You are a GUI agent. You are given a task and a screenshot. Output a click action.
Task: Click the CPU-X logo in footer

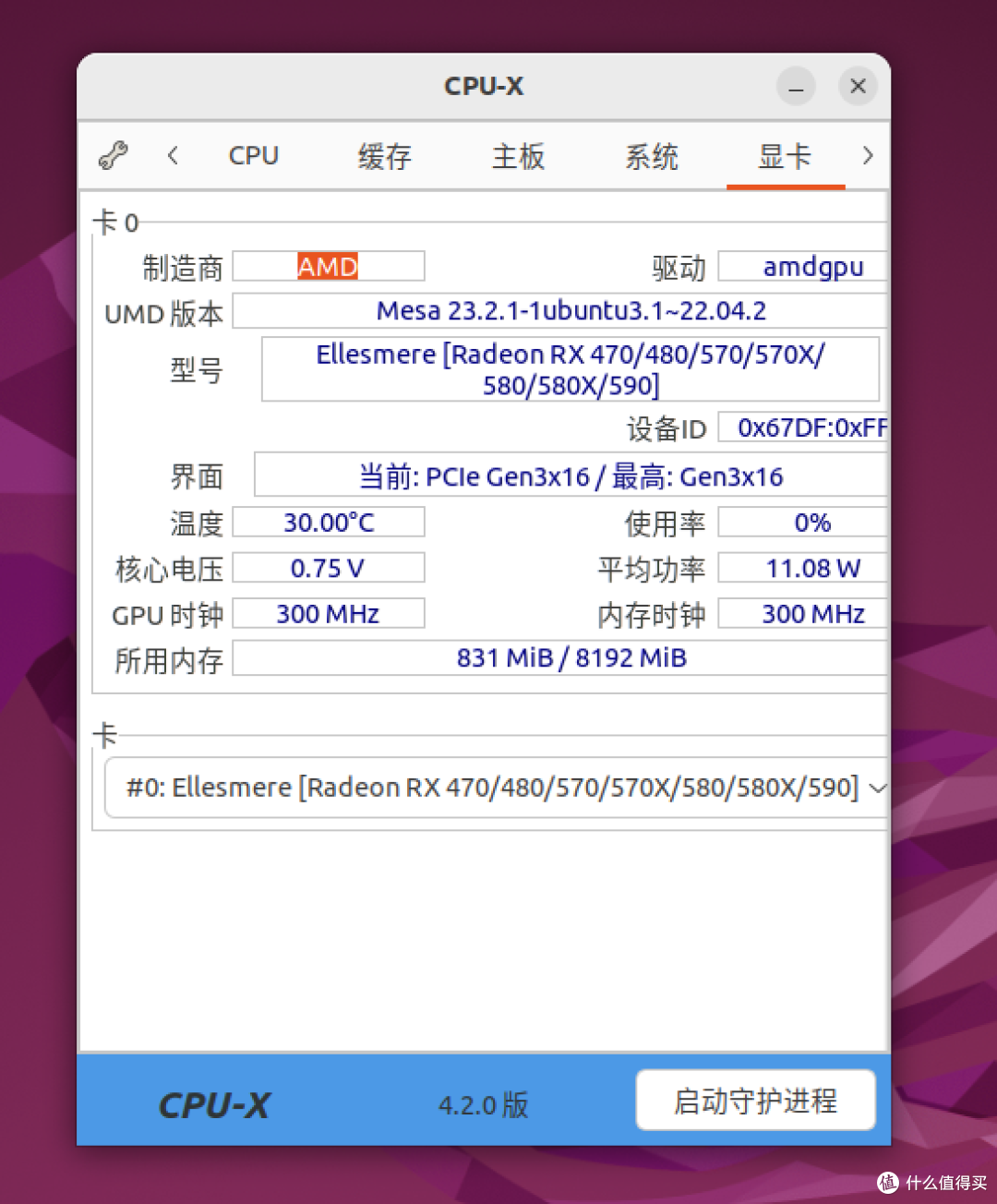[x=214, y=1105]
